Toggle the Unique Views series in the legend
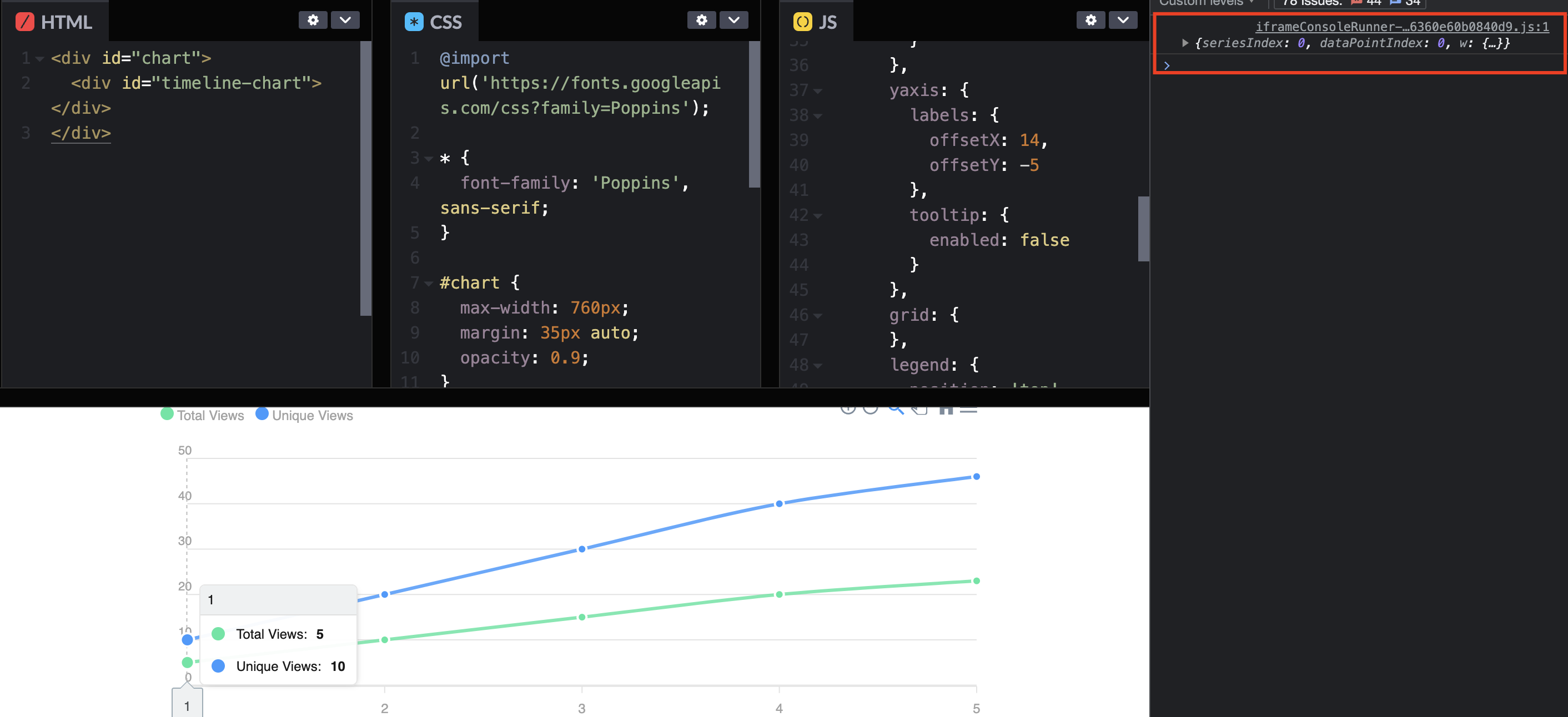The width and height of the screenshot is (1568, 717). point(304,415)
